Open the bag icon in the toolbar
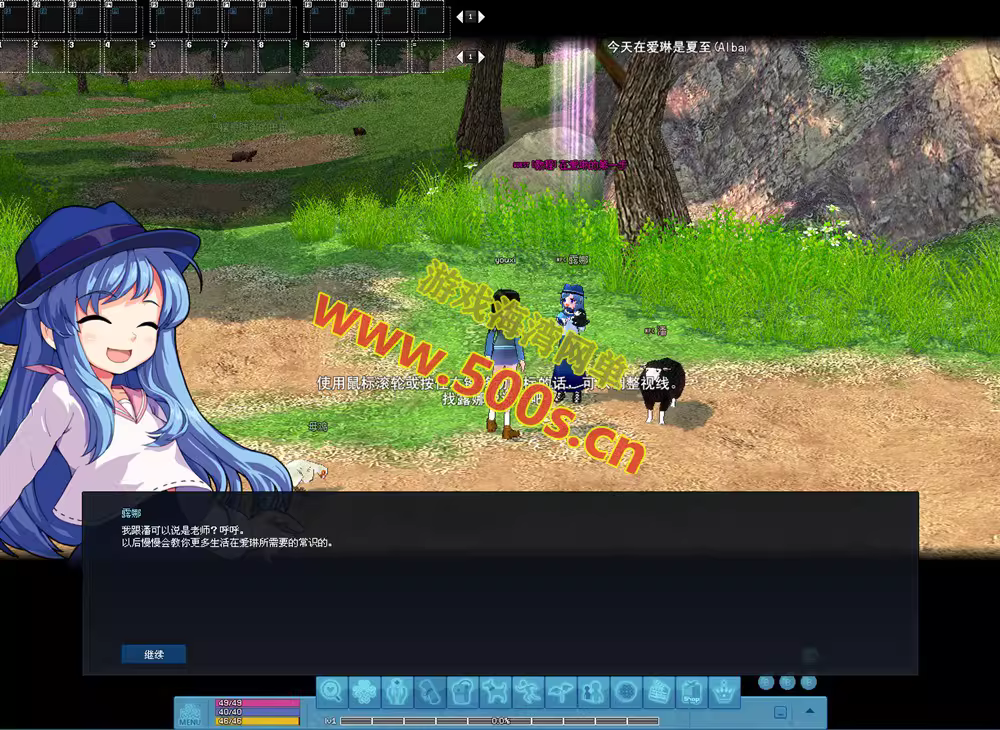Image resolution: width=1000 pixels, height=730 pixels. [461, 691]
